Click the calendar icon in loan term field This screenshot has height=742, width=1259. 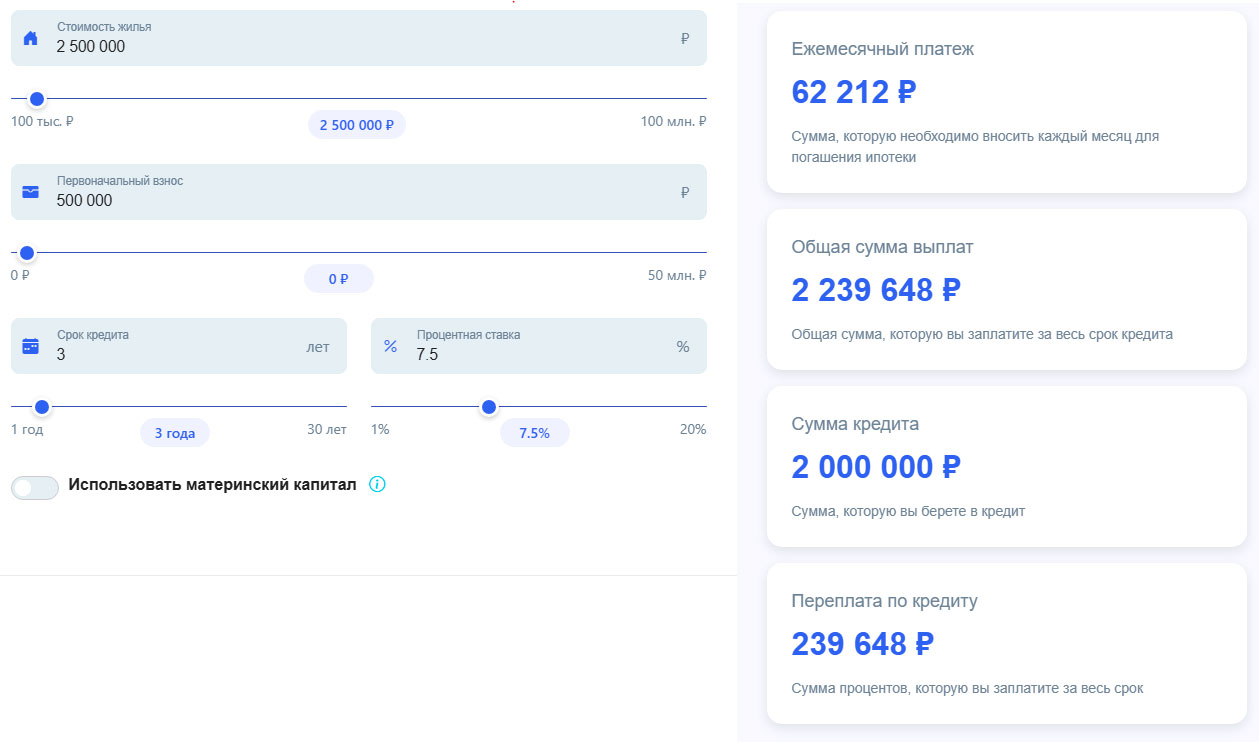(x=30, y=346)
